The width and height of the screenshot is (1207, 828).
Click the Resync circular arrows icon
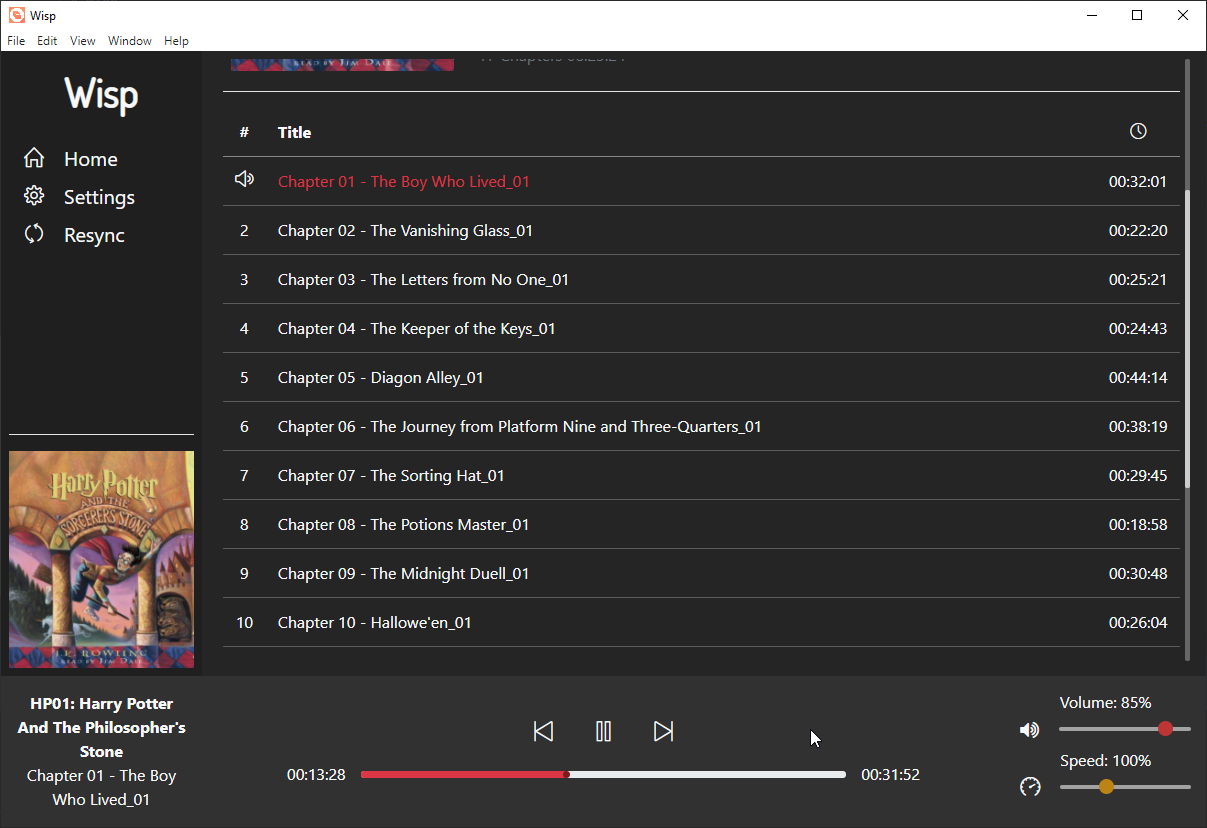[34, 234]
